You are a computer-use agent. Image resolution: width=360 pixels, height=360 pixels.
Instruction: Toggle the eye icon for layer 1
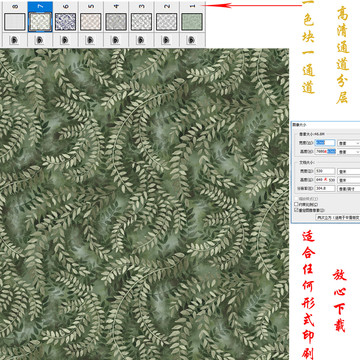pyautogui.click(x=191, y=40)
